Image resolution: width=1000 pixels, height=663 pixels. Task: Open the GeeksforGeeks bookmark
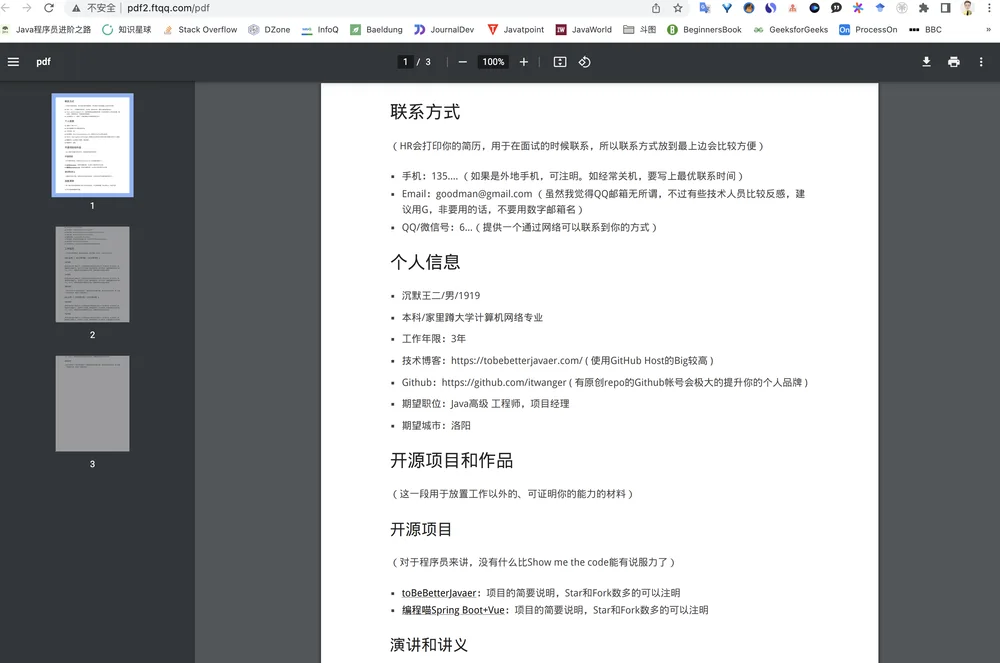791,29
